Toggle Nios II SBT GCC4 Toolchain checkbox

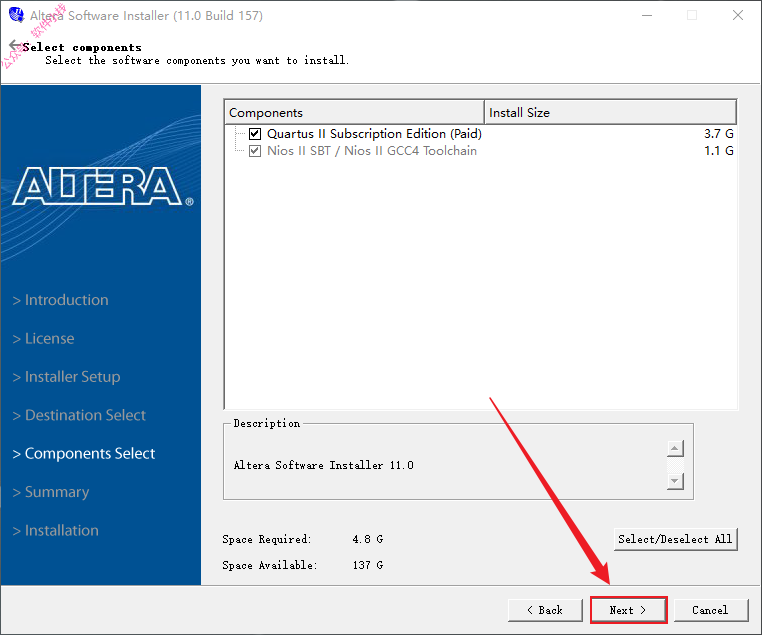click(x=255, y=151)
